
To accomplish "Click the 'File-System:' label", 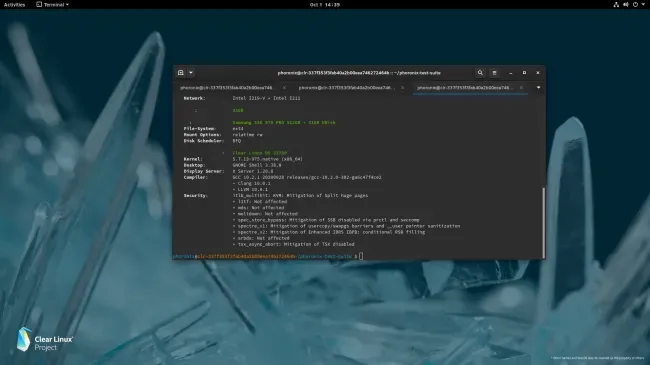I will [200, 129].
